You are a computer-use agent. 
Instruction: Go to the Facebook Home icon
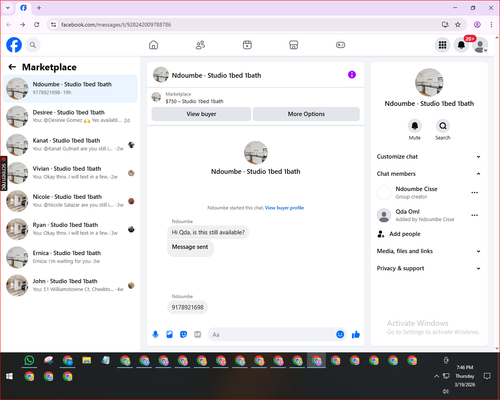153,45
